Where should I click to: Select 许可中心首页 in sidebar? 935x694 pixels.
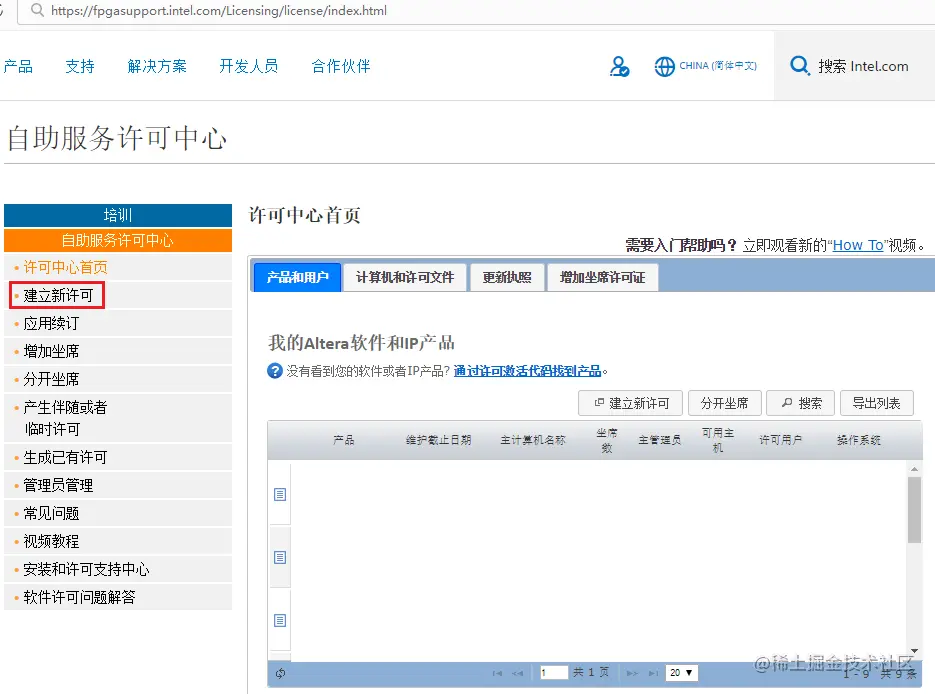click(66, 267)
